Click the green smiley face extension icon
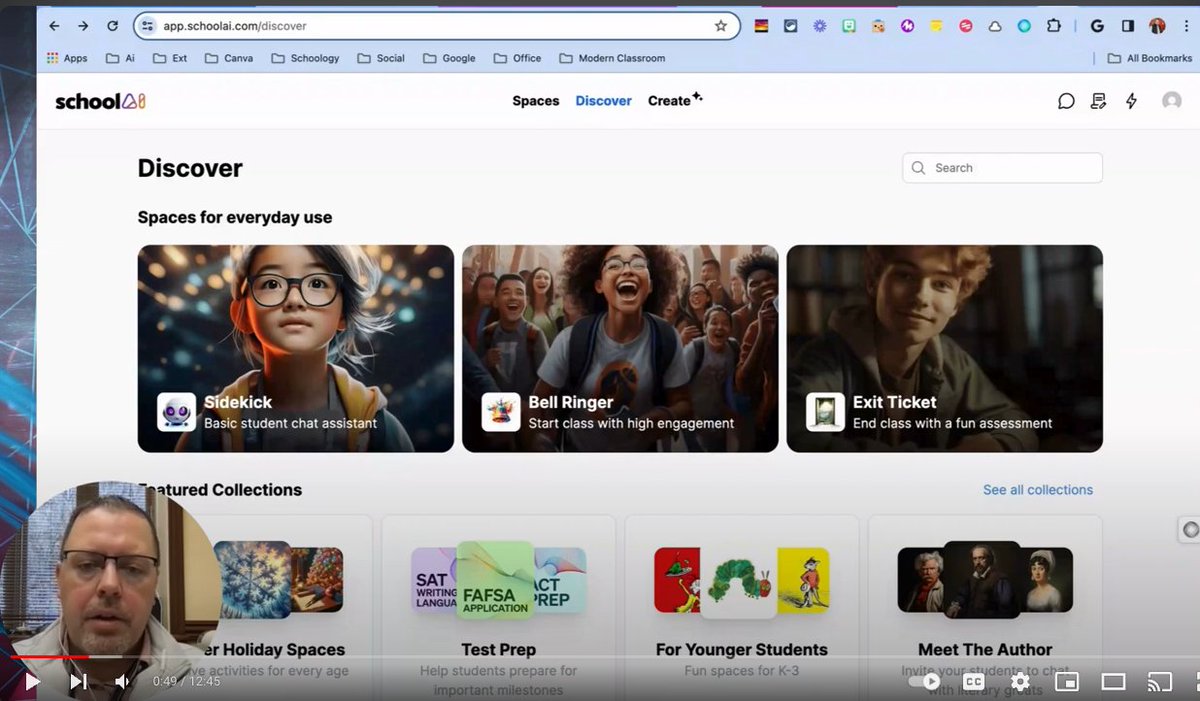1200x701 pixels. click(x=849, y=26)
